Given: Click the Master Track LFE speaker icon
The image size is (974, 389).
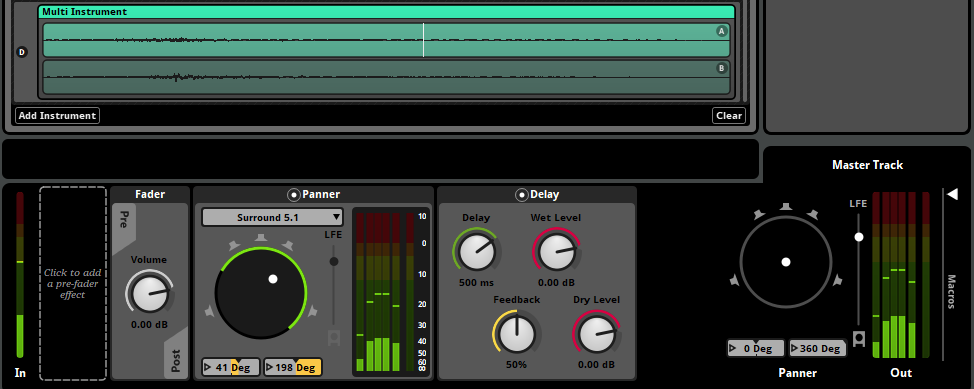Looking at the screenshot, I should click(x=860, y=339).
